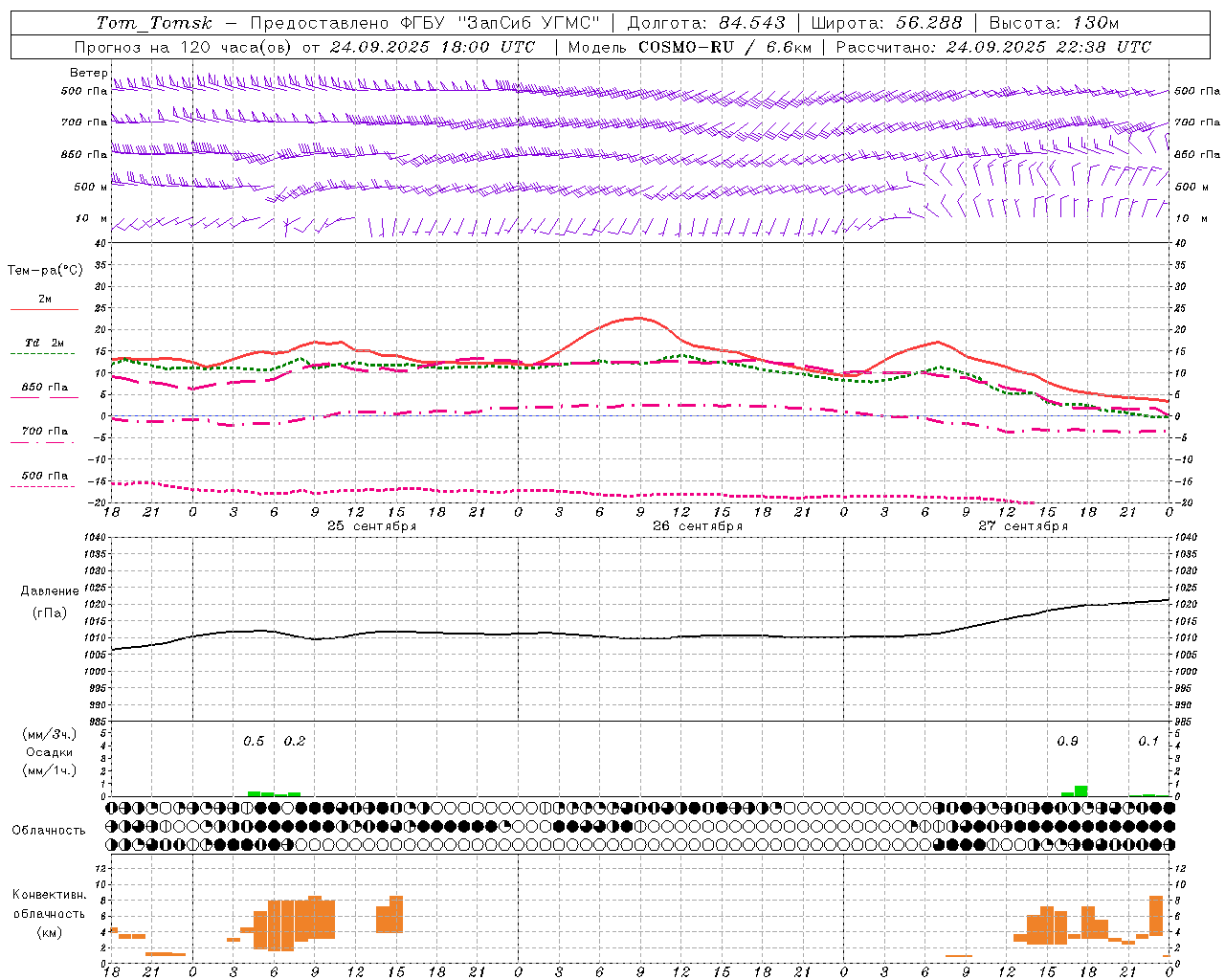This screenshot has height=980, width=1225.
Task: Click the 'Осадки' precipitation label
Action: pos(50,752)
